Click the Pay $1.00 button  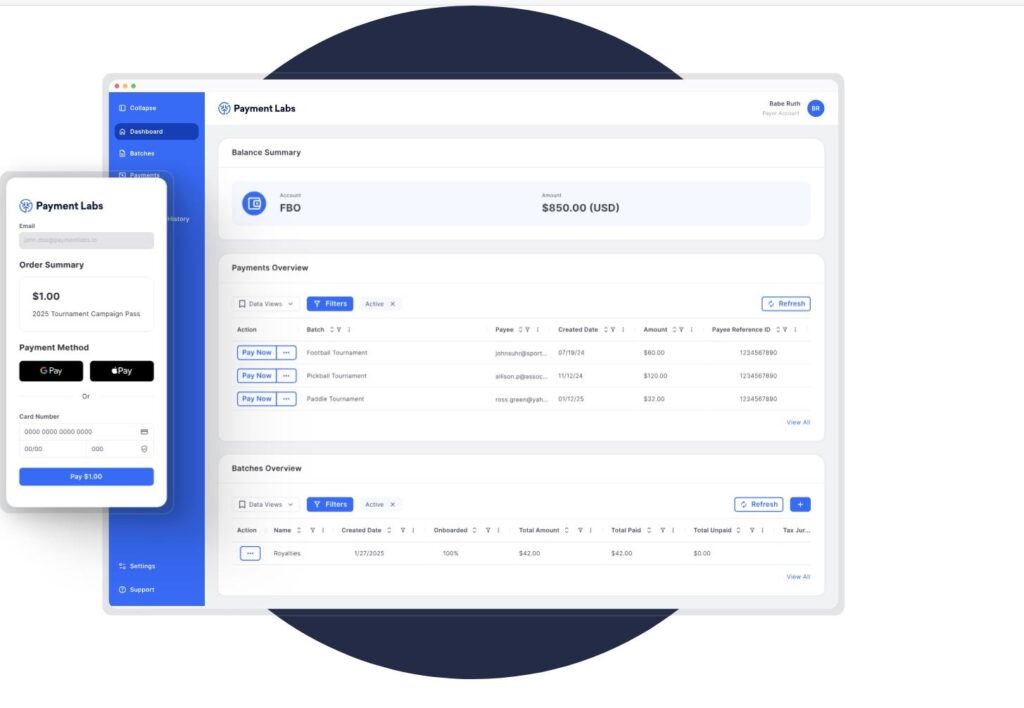tap(86, 477)
